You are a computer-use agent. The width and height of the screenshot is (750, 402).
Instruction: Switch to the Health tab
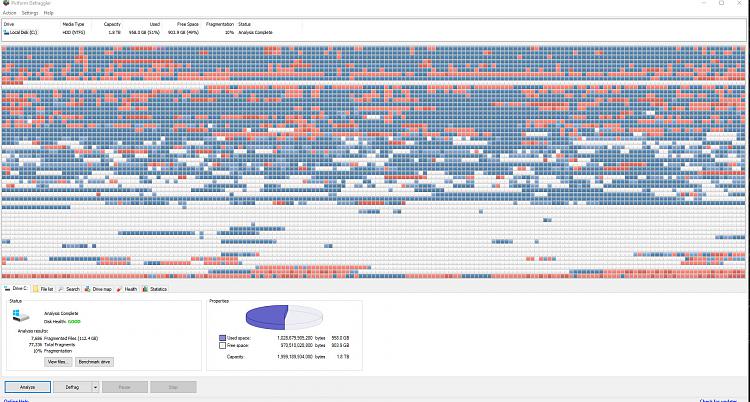[x=127, y=289]
